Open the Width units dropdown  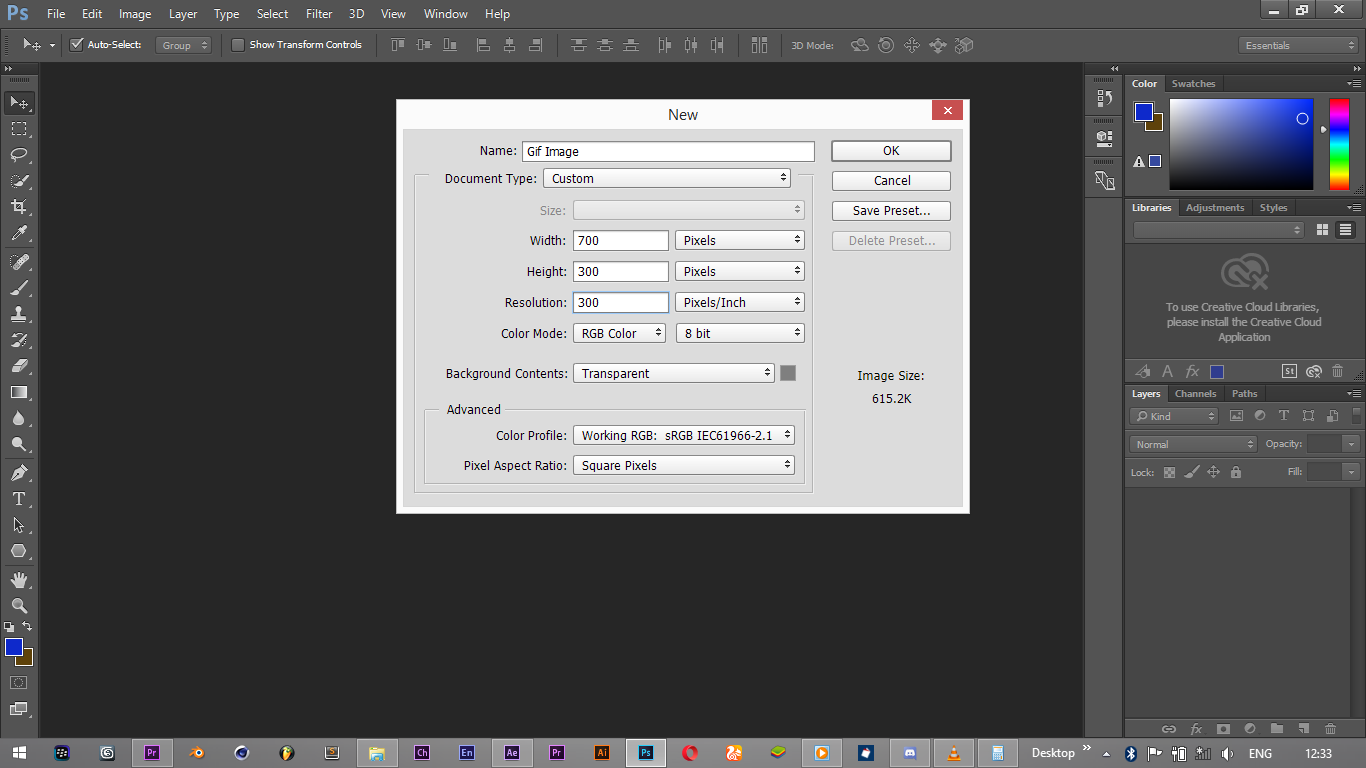[x=740, y=240]
